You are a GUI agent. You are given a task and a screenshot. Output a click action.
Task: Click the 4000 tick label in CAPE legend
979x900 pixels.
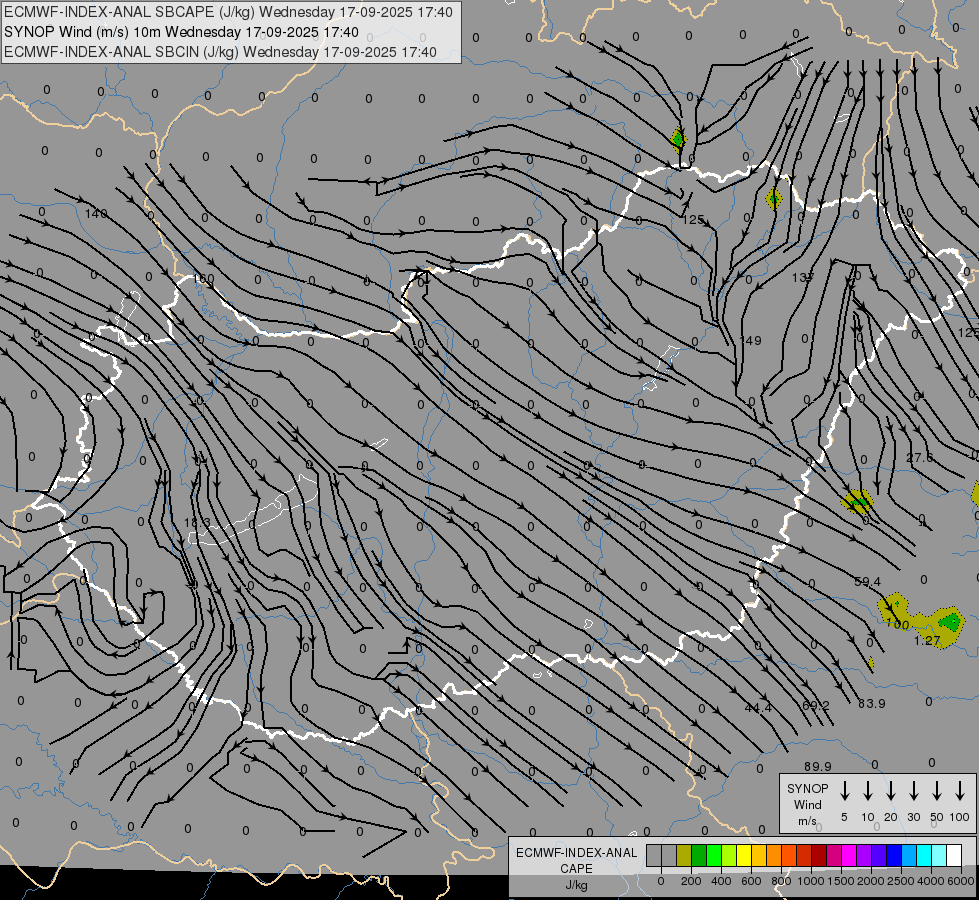pyautogui.click(x=930, y=881)
